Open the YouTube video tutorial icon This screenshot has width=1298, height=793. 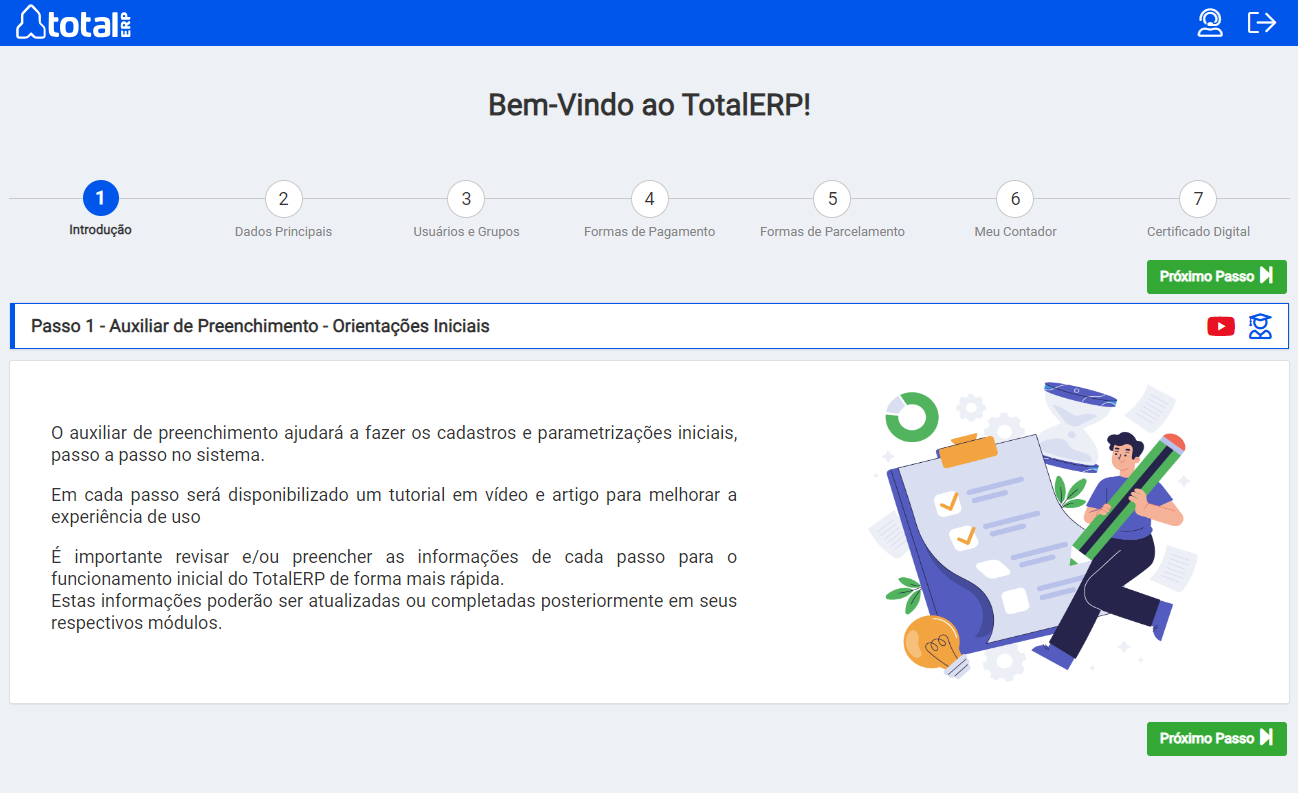pos(1220,326)
